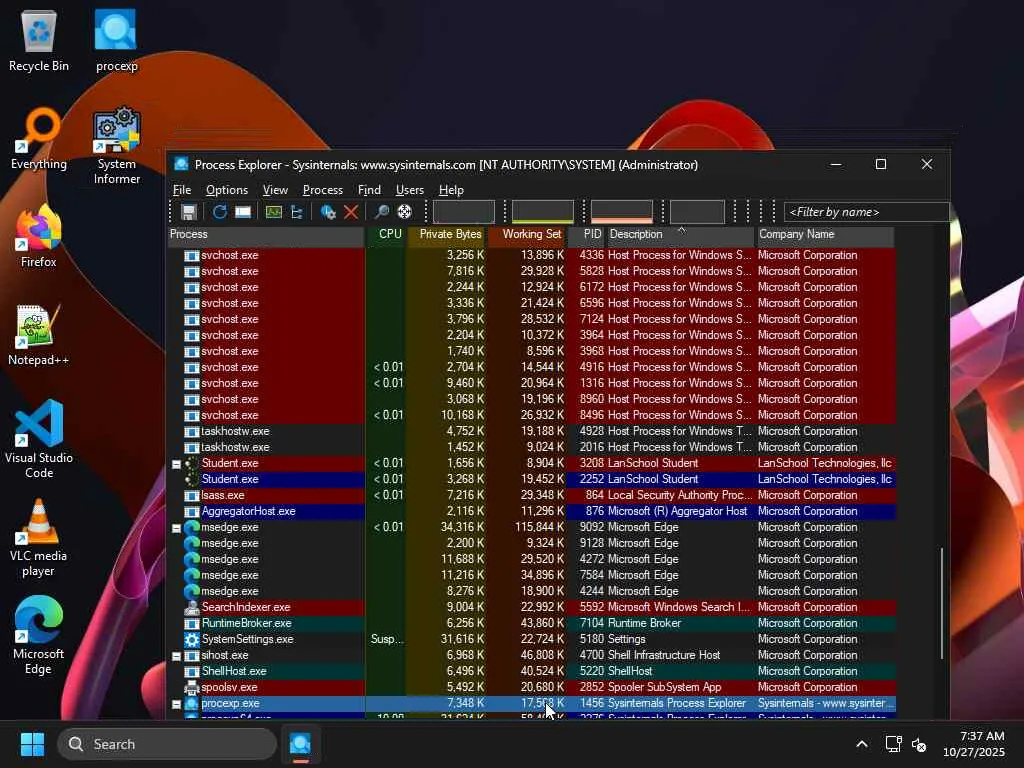The image size is (1024, 768).
Task: Open the physical memory mini graph
Action: pyautogui.click(x=622, y=212)
